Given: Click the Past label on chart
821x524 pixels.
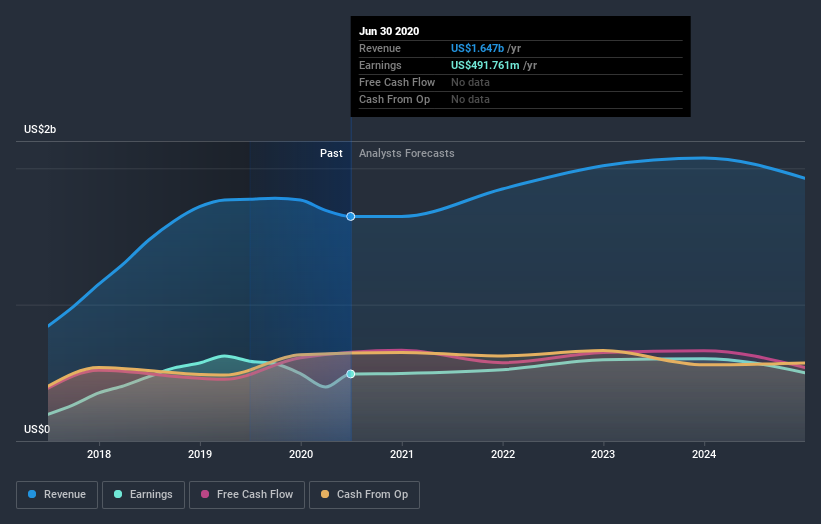Looking at the screenshot, I should tap(331, 153).
